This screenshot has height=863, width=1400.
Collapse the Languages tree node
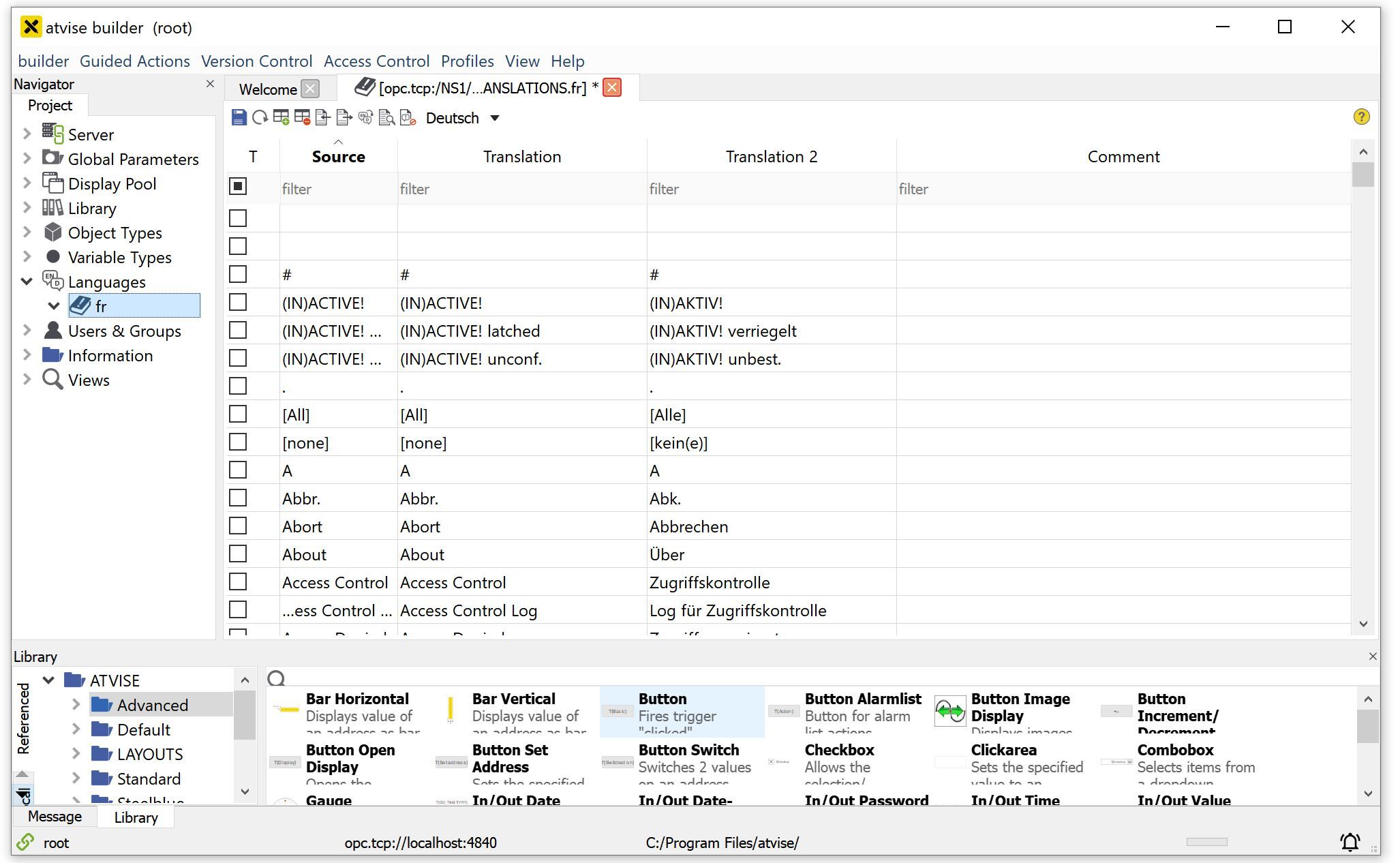tap(27, 282)
